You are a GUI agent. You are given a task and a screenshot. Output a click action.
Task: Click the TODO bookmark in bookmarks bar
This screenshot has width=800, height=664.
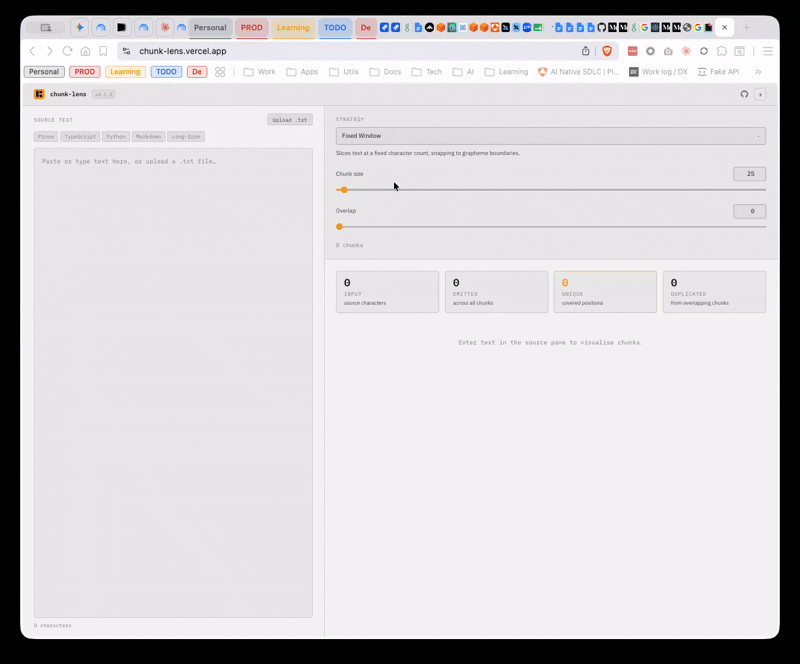pyautogui.click(x=166, y=72)
